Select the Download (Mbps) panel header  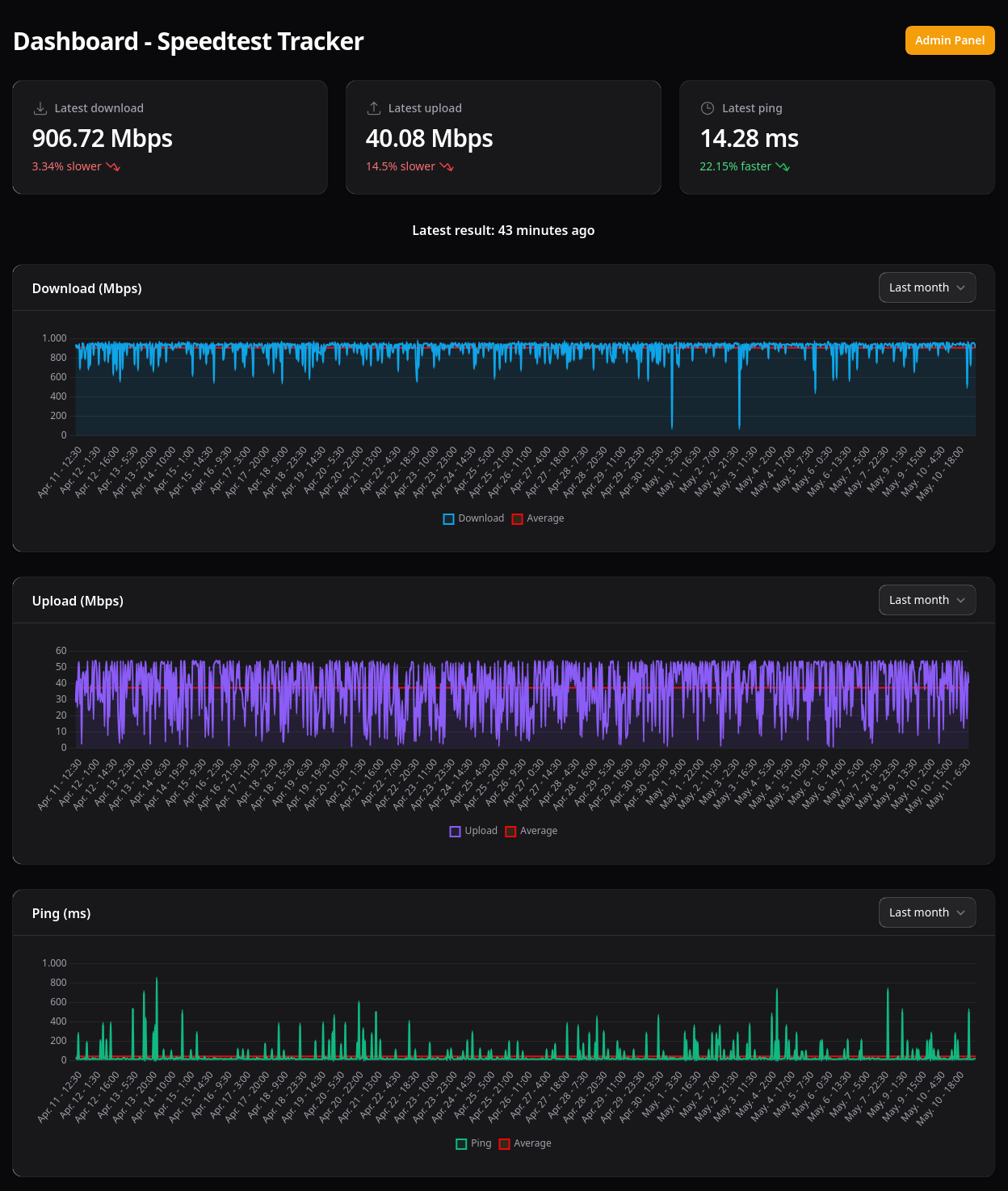[86, 288]
